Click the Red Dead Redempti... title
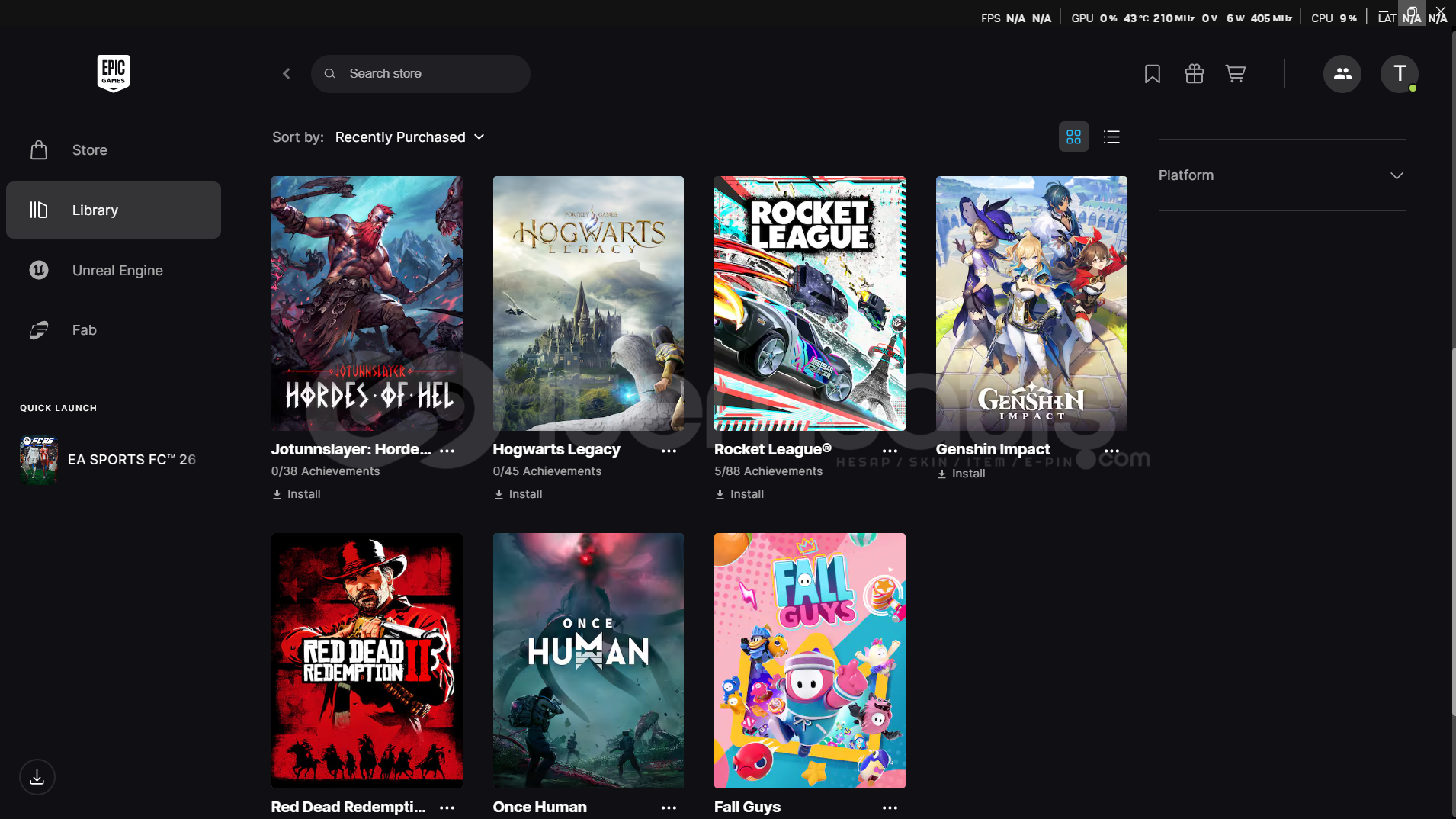The width and height of the screenshot is (1456, 819). coord(348,807)
